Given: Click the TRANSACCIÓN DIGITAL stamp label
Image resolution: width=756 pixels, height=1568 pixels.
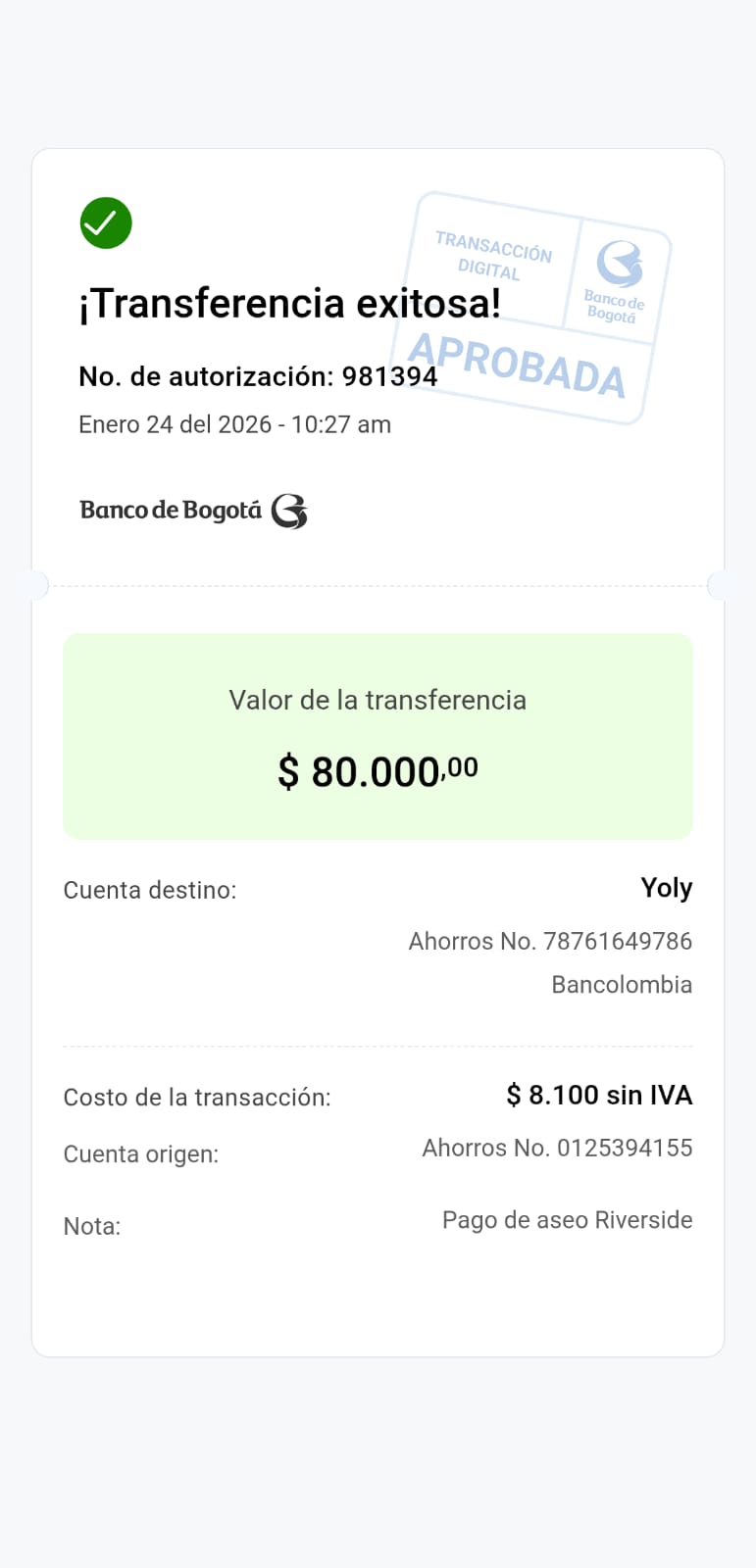Looking at the screenshot, I should [492, 256].
